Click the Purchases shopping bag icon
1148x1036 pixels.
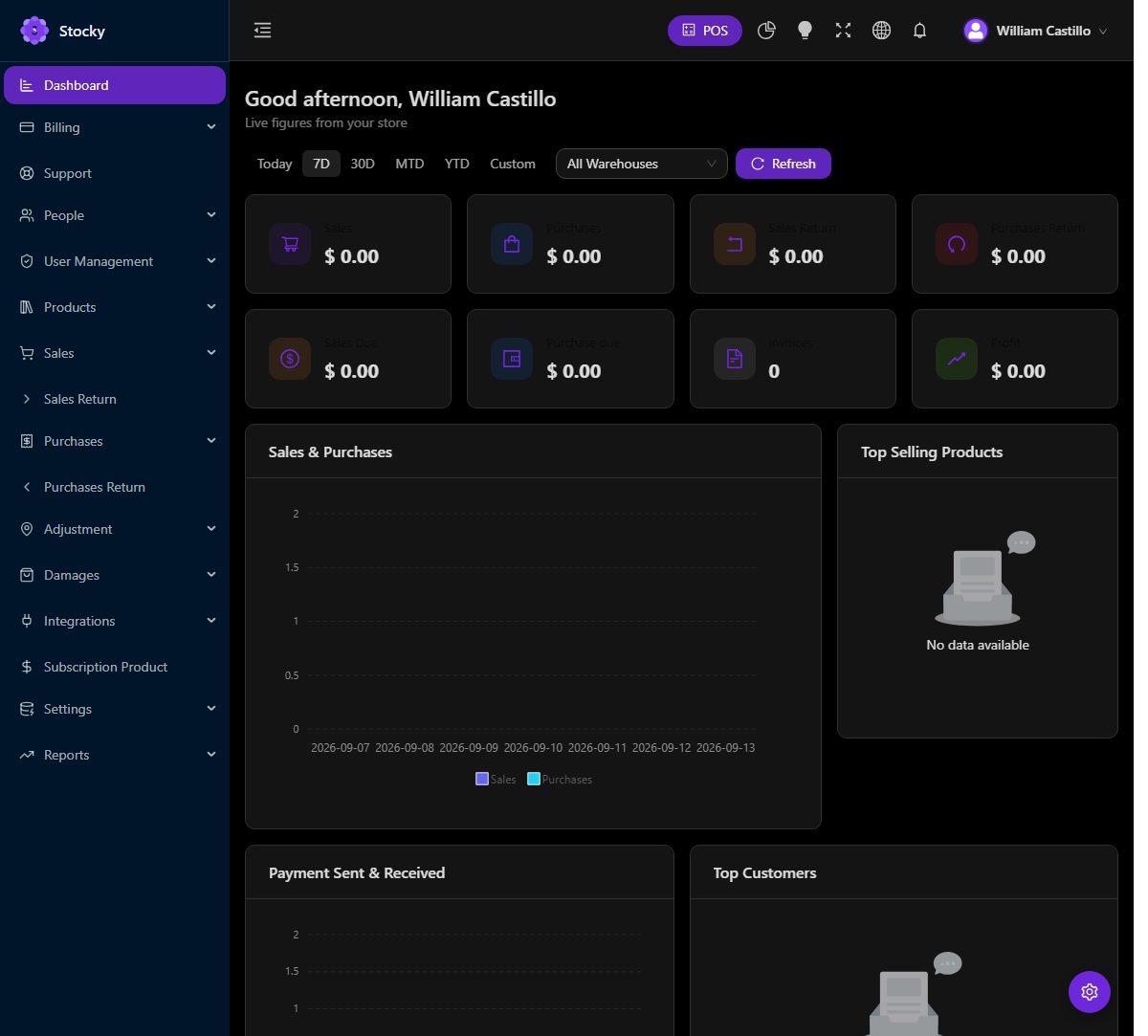(x=512, y=244)
